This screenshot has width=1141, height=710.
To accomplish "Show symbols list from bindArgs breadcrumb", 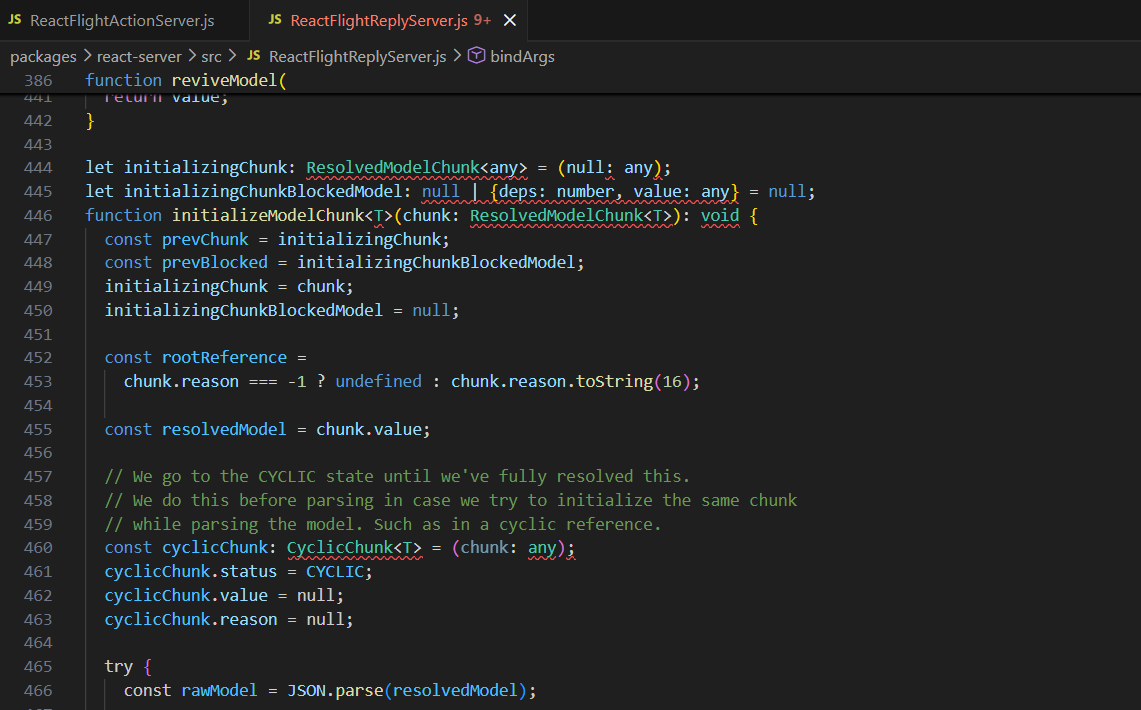I will (x=523, y=56).
